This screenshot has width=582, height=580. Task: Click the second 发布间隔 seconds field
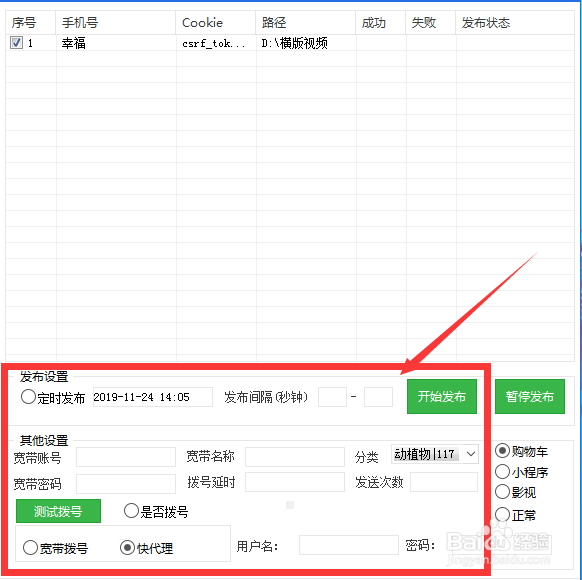(x=378, y=397)
